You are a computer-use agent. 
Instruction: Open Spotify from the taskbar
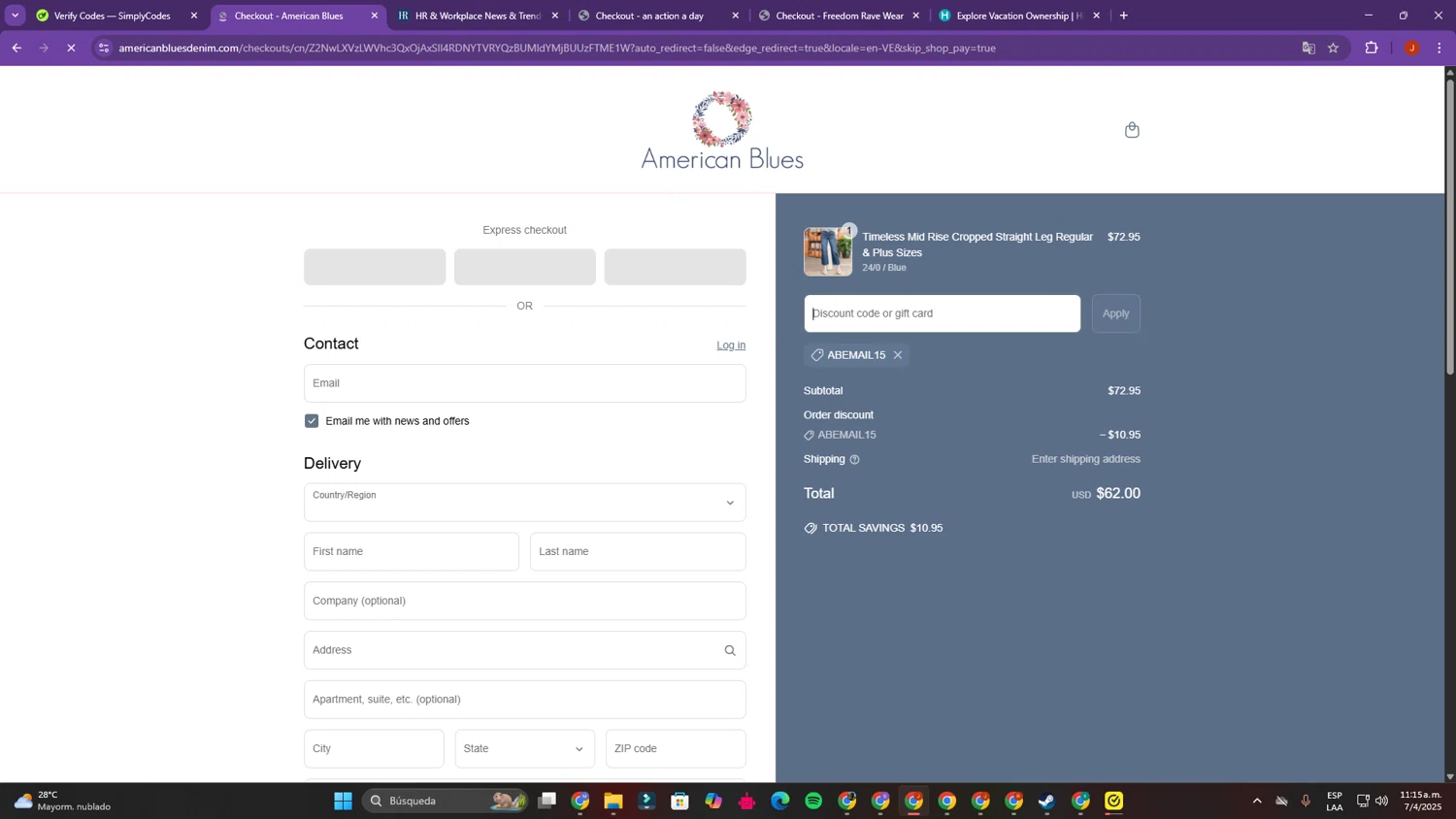click(x=813, y=801)
